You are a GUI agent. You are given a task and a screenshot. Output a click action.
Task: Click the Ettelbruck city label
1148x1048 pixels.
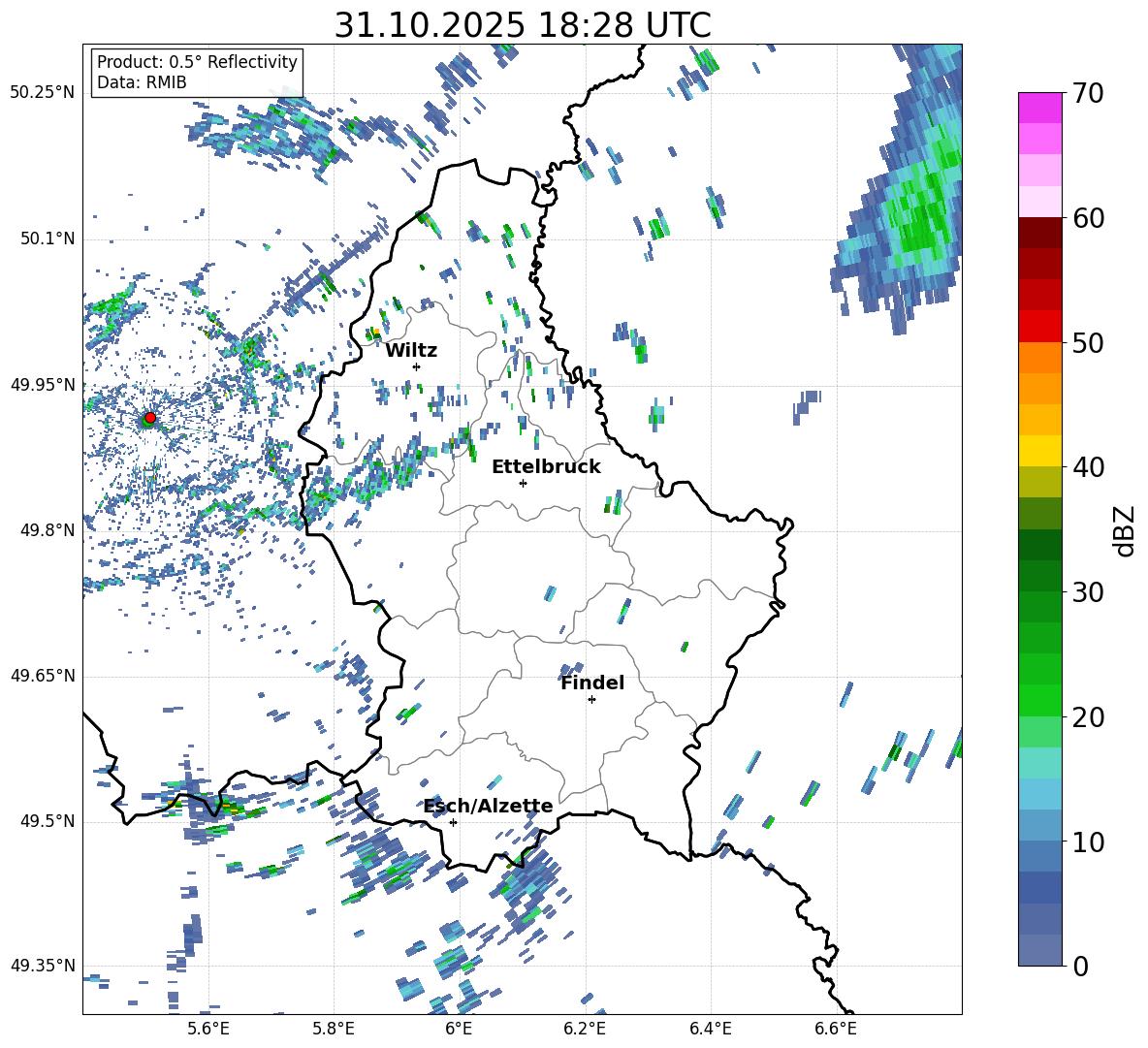[x=546, y=467]
